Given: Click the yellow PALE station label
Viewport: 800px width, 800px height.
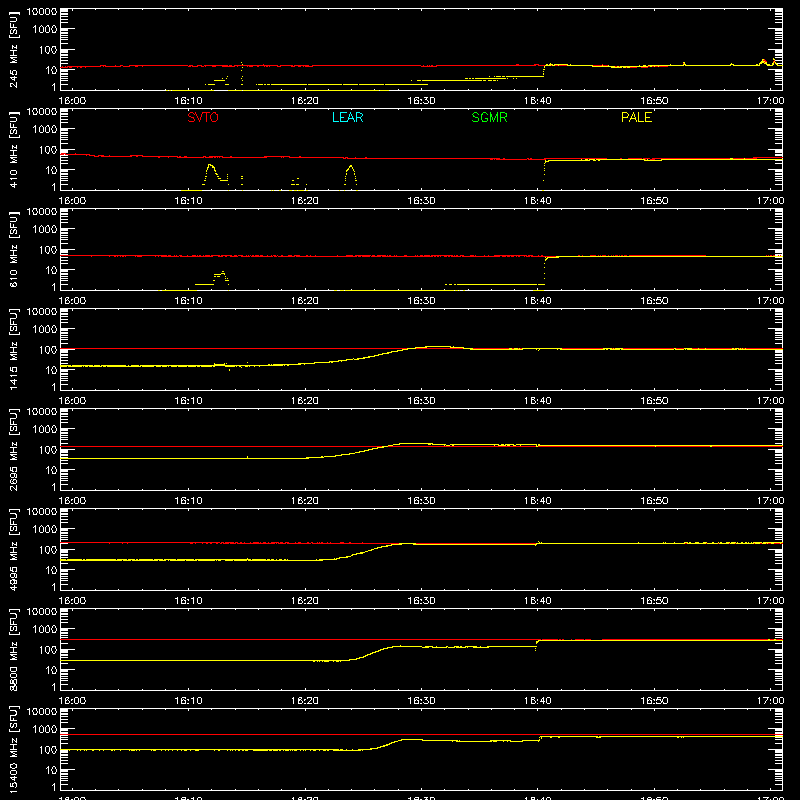Looking at the screenshot, I should click(x=636, y=117).
